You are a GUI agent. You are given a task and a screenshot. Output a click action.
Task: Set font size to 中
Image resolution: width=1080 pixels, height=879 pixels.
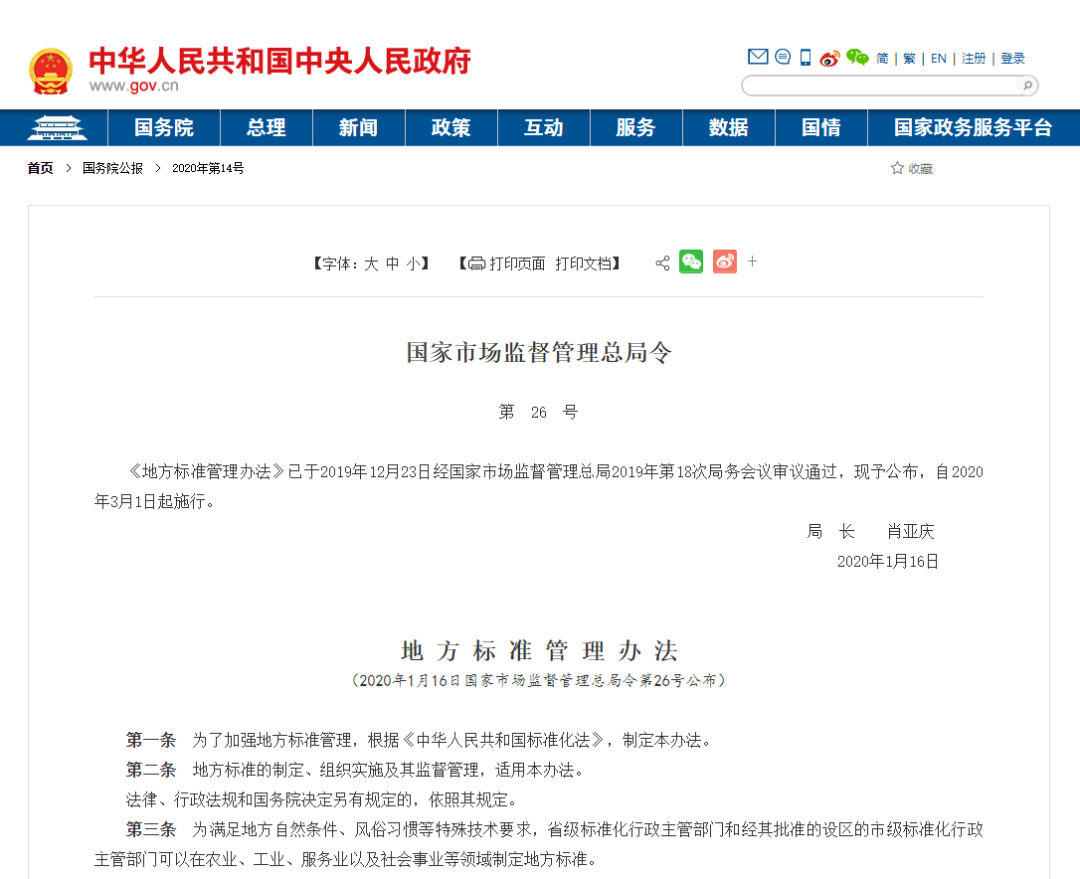[393, 264]
